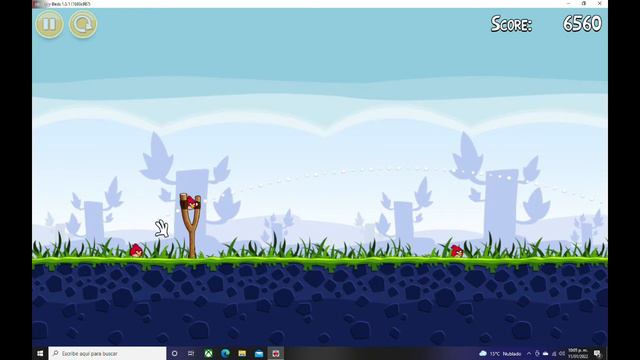The image size is (640, 360).
Task: Focus the taskbar search box
Action: click(x=107, y=353)
